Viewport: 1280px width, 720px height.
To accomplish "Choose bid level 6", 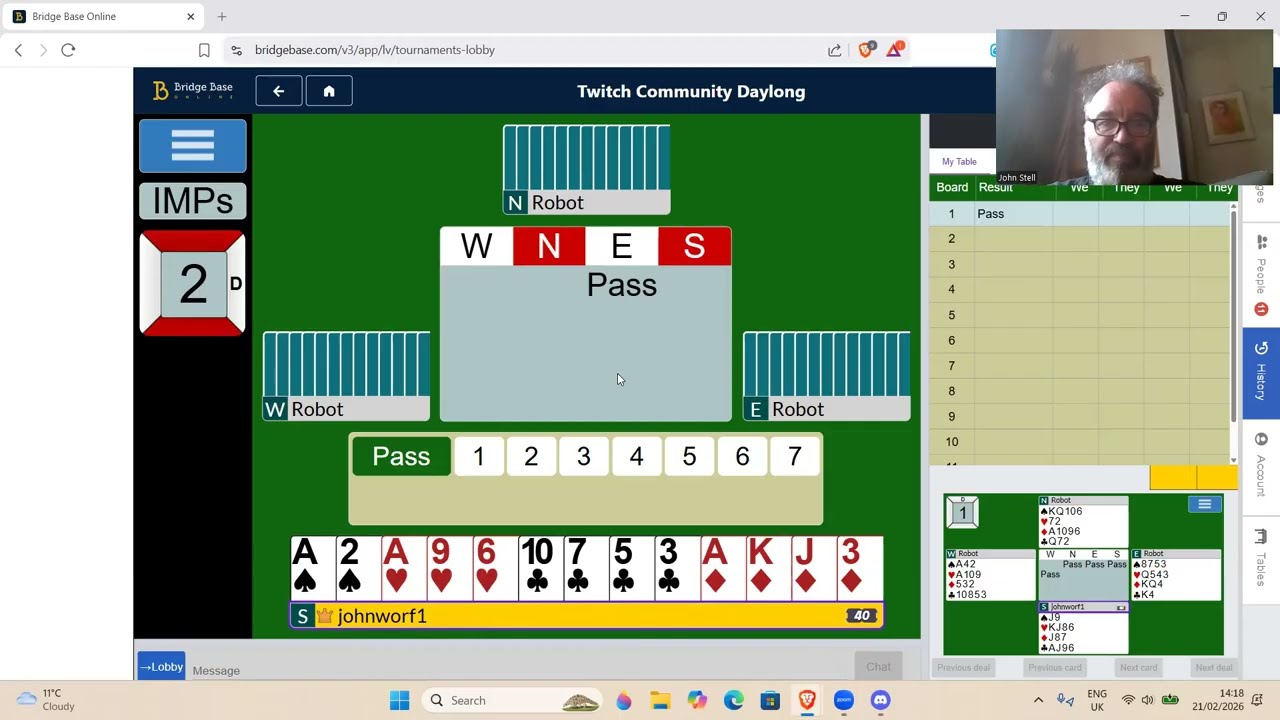I will click(x=742, y=457).
